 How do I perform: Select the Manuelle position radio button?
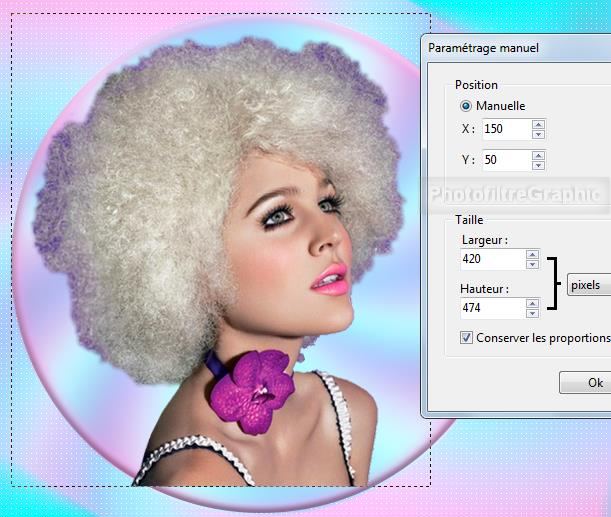[x=466, y=106]
